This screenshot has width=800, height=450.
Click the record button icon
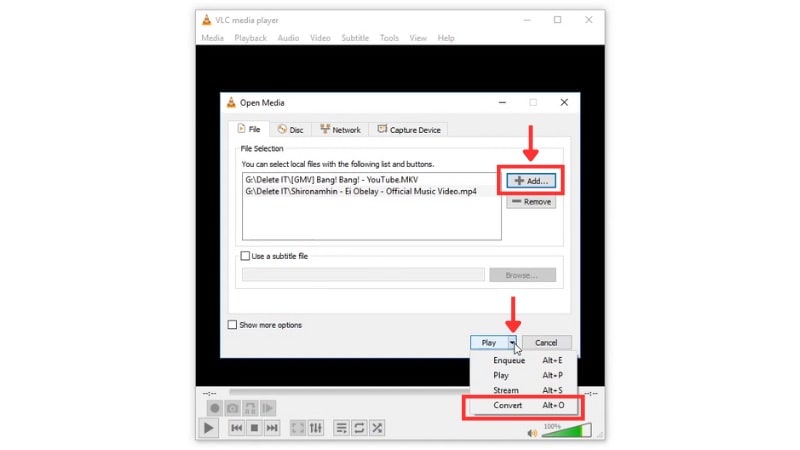(215, 408)
